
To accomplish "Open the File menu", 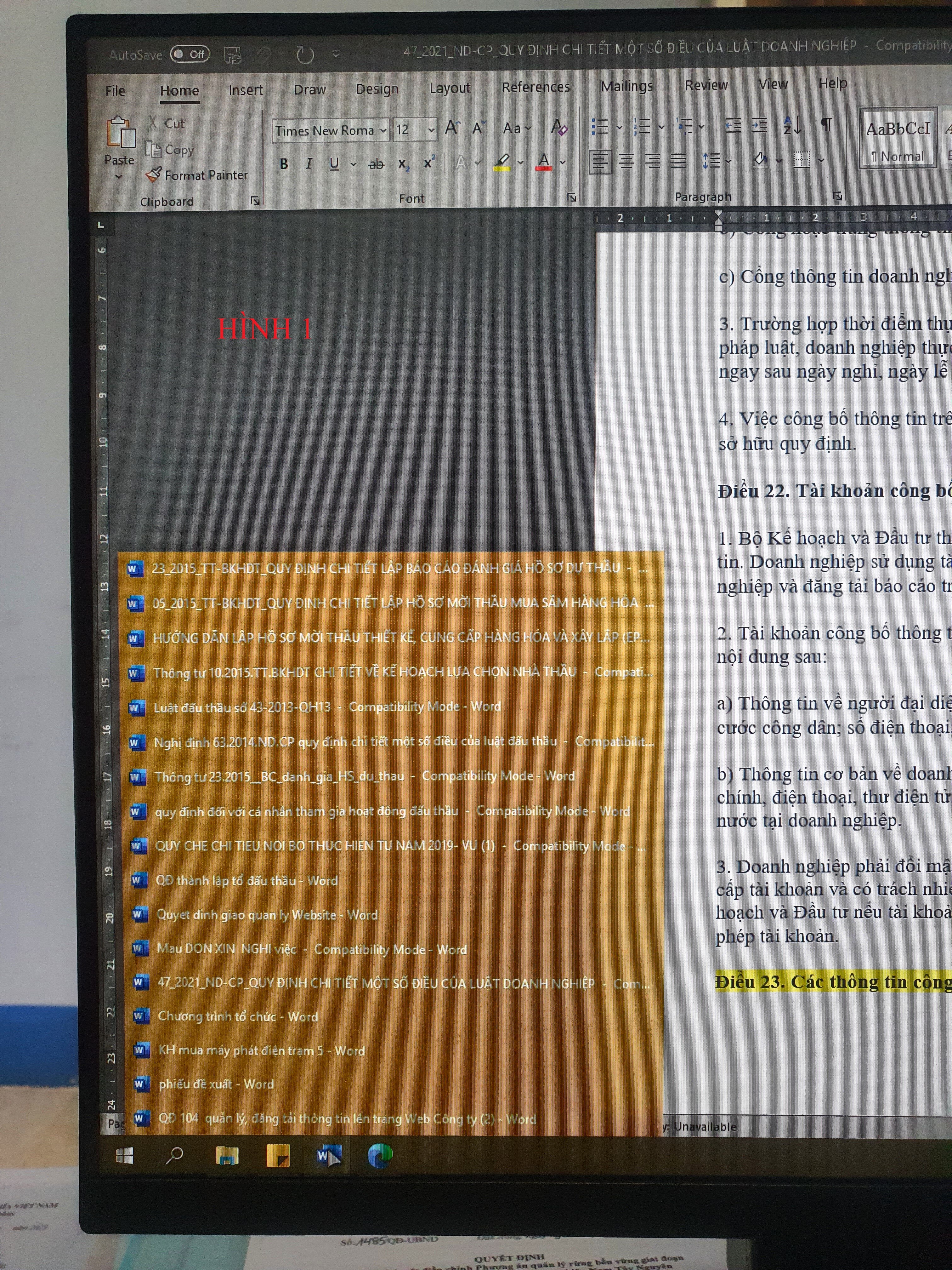I will pyautogui.click(x=115, y=91).
